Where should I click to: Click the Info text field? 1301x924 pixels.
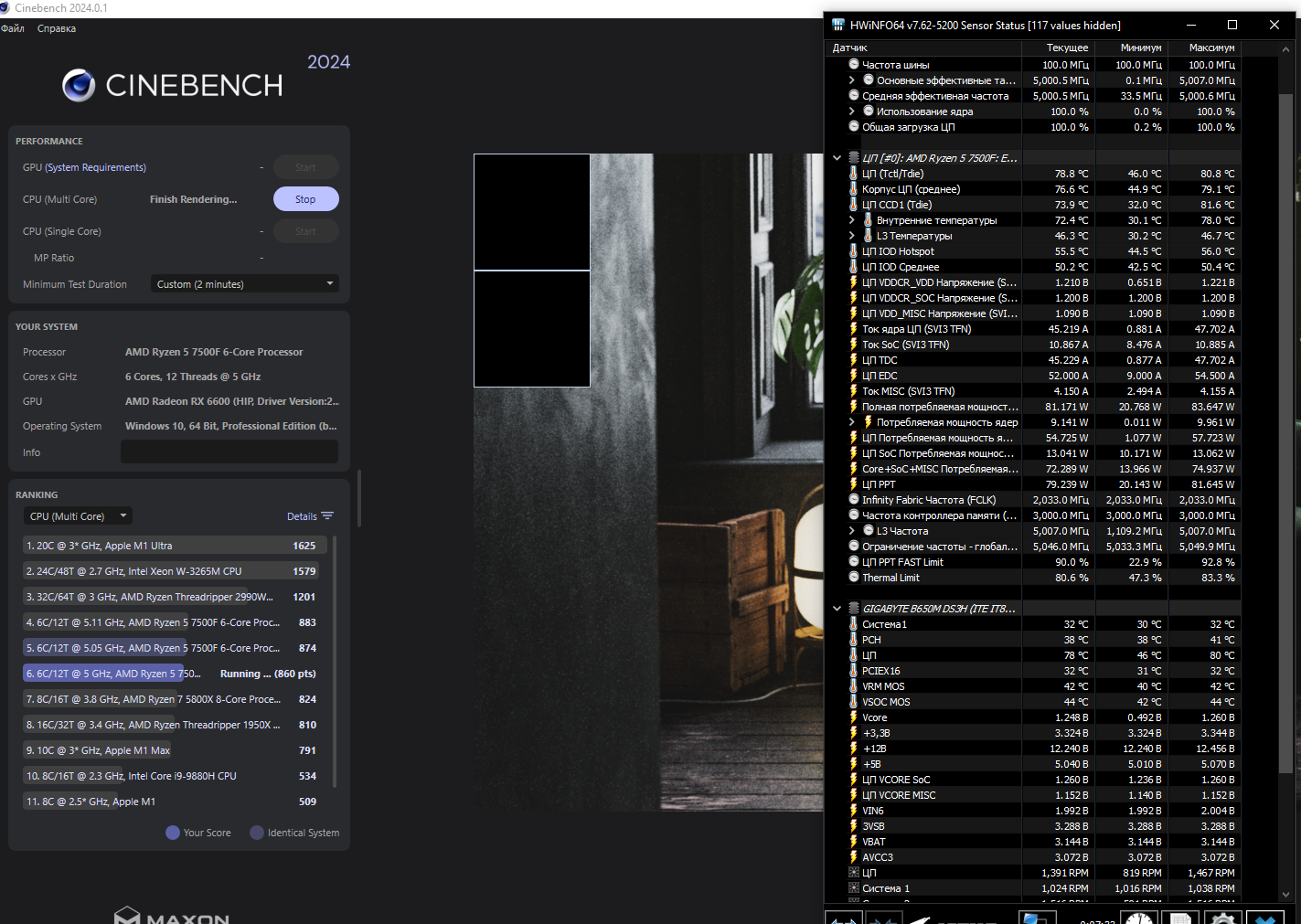pos(229,452)
